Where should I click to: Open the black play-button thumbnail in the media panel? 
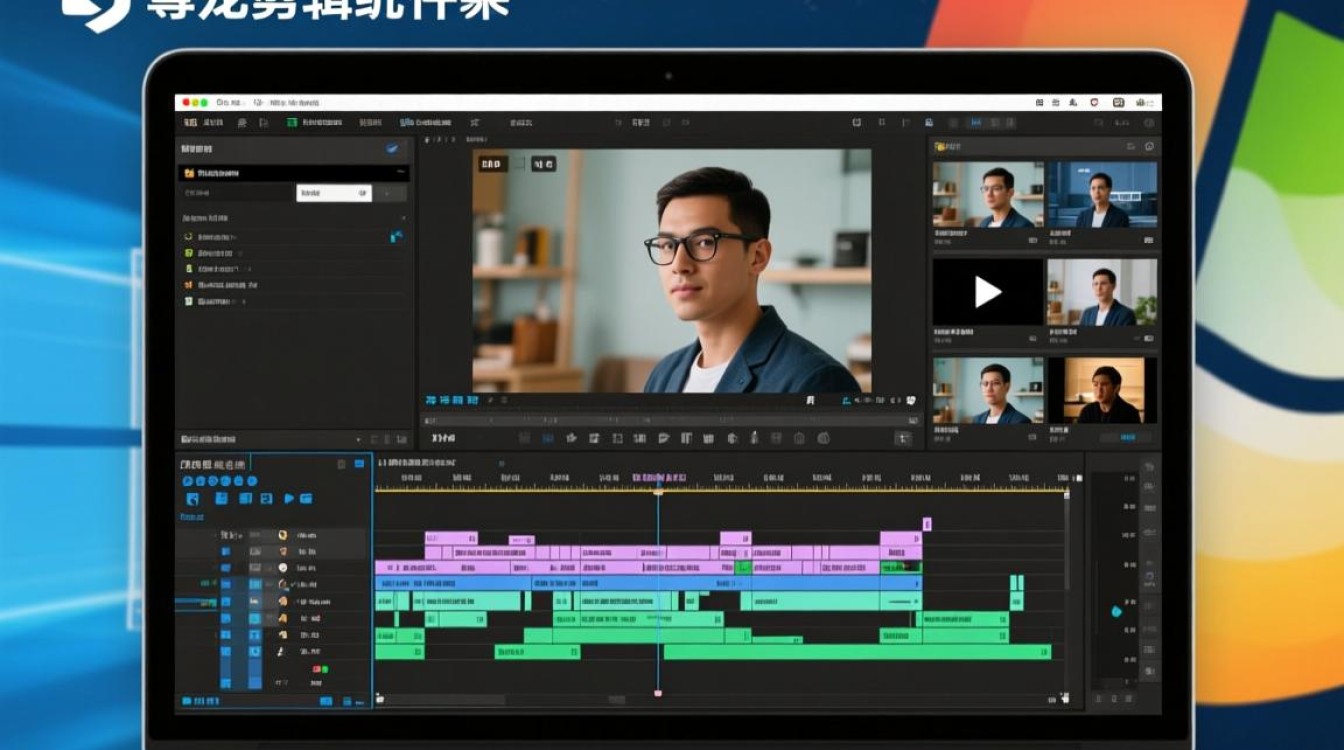point(988,292)
